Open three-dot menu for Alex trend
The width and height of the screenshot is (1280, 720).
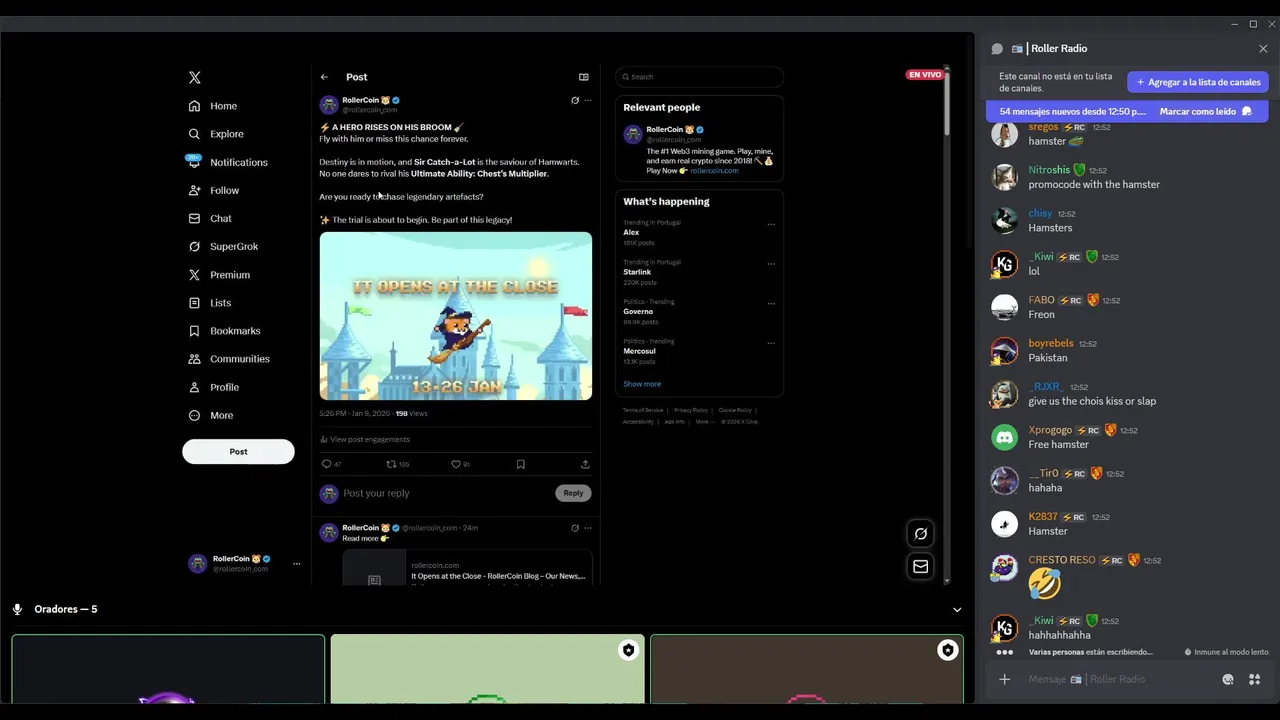pos(771,224)
